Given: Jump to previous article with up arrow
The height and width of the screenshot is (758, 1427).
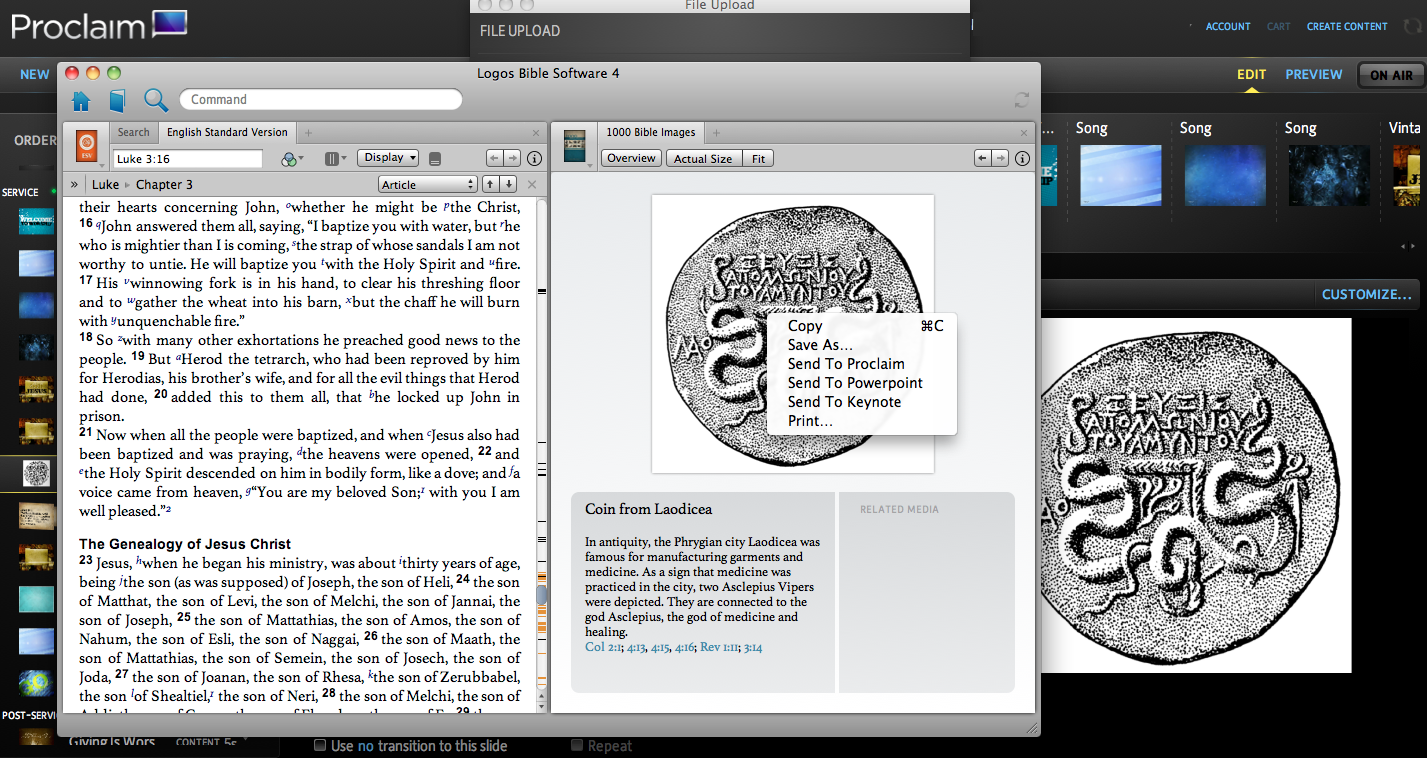Looking at the screenshot, I should pos(490,184).
